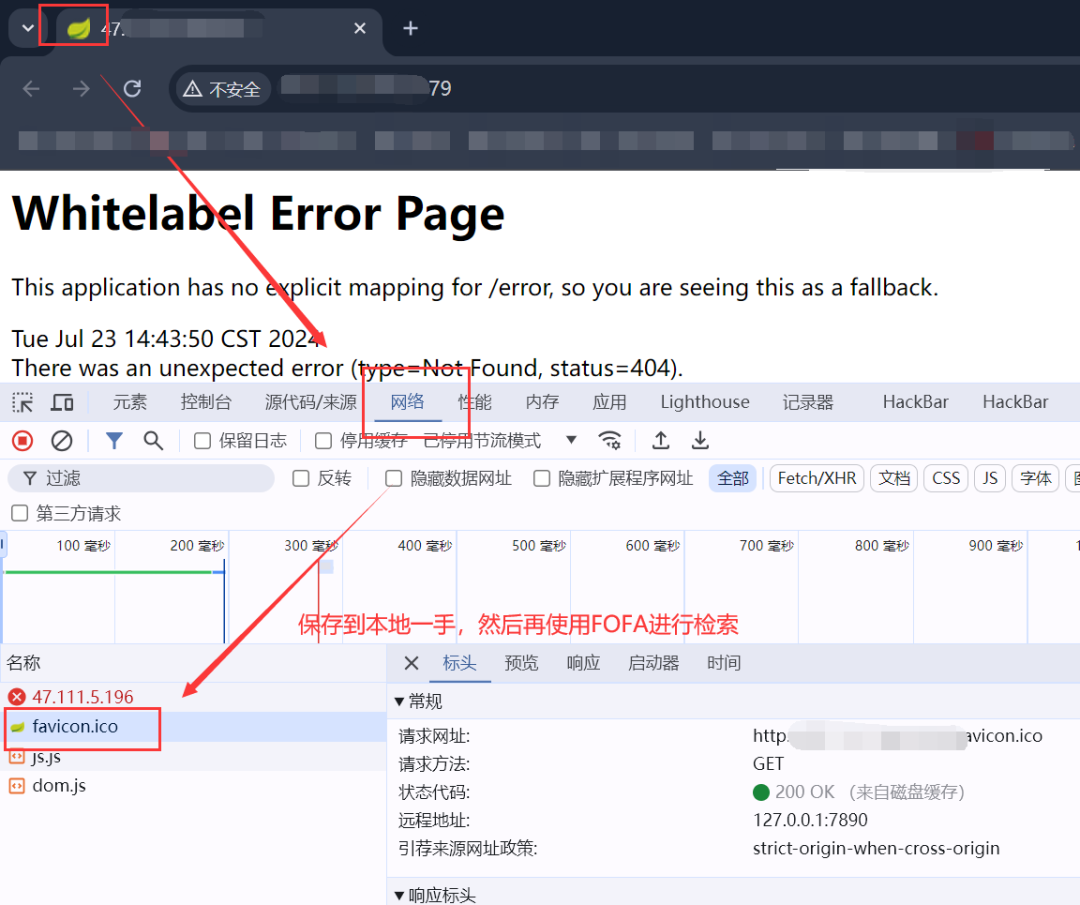Open the 时间 details tab
The height and width of the screenshot is (905, 1080).
click(x=724, y=663)
